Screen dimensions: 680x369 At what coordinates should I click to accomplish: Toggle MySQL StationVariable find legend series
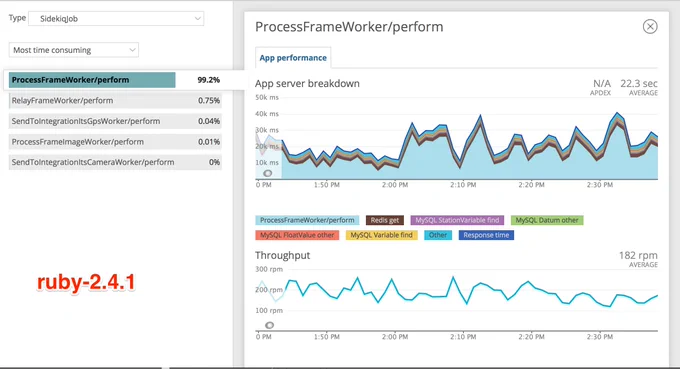tap(457, 220)
